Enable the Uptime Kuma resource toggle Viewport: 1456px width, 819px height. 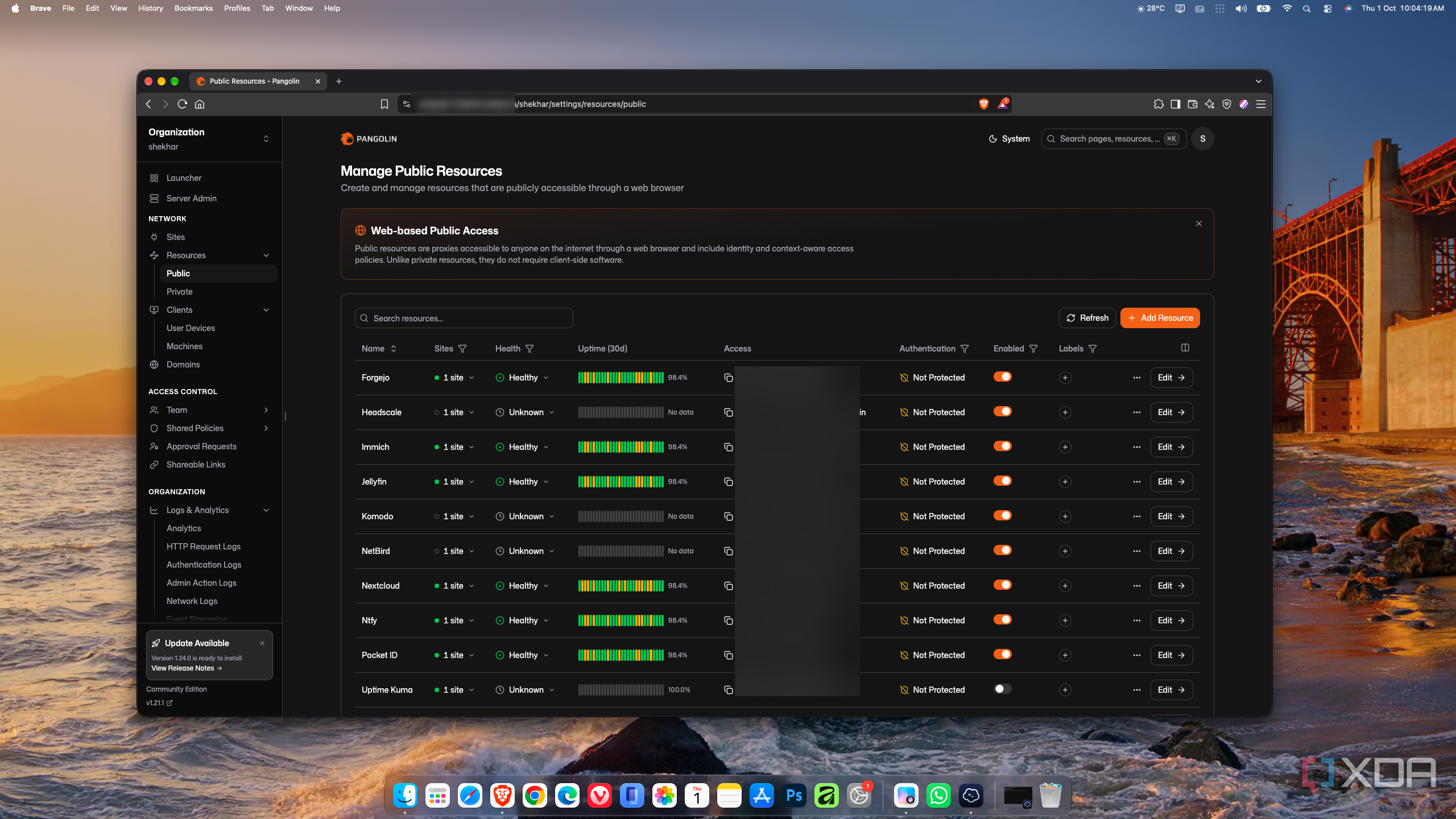1003,689
